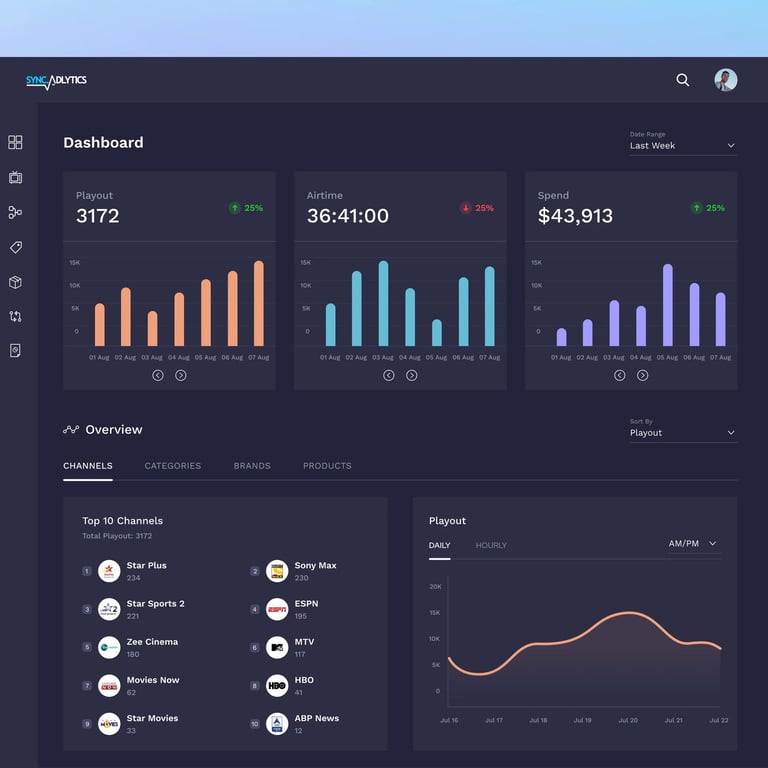This screenshot has width=768, height=768.
Task: Open the report document sidebar icon
Action: click(15, 351)
